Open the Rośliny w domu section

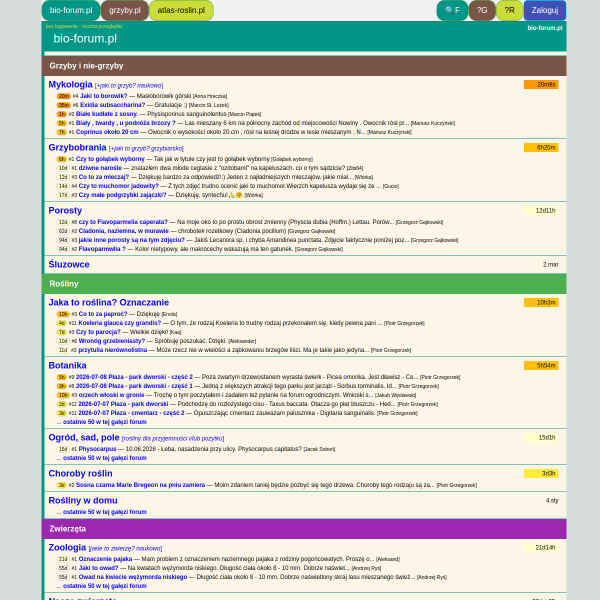pyautogui.click(x=83, y=501)
